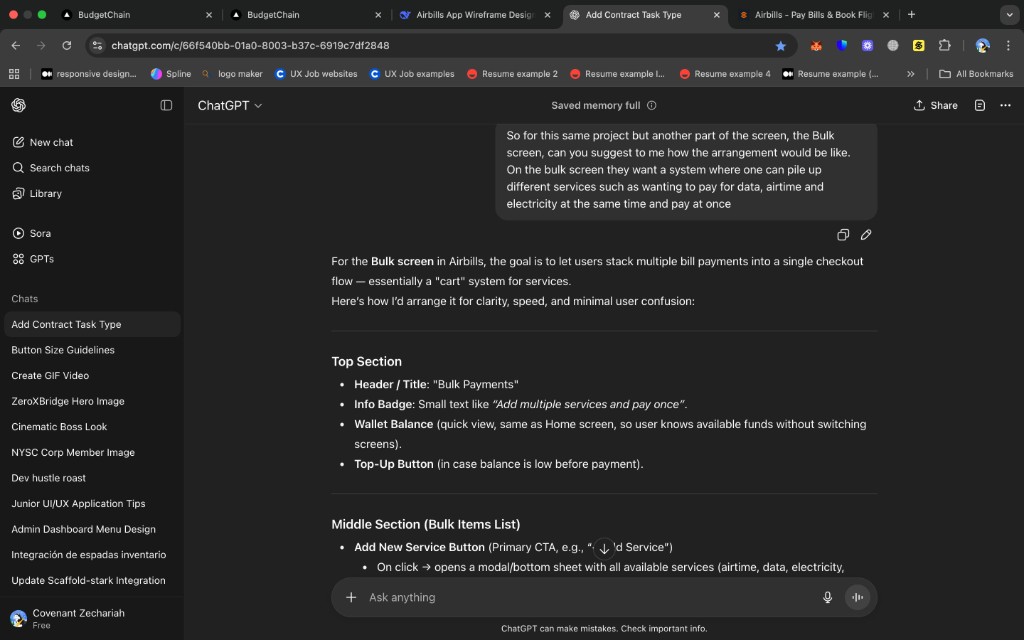Open the tab search dropdown arrow
Image resolution: width=1024 pixels, height=640 pixels.
[x=1009, y=14]
